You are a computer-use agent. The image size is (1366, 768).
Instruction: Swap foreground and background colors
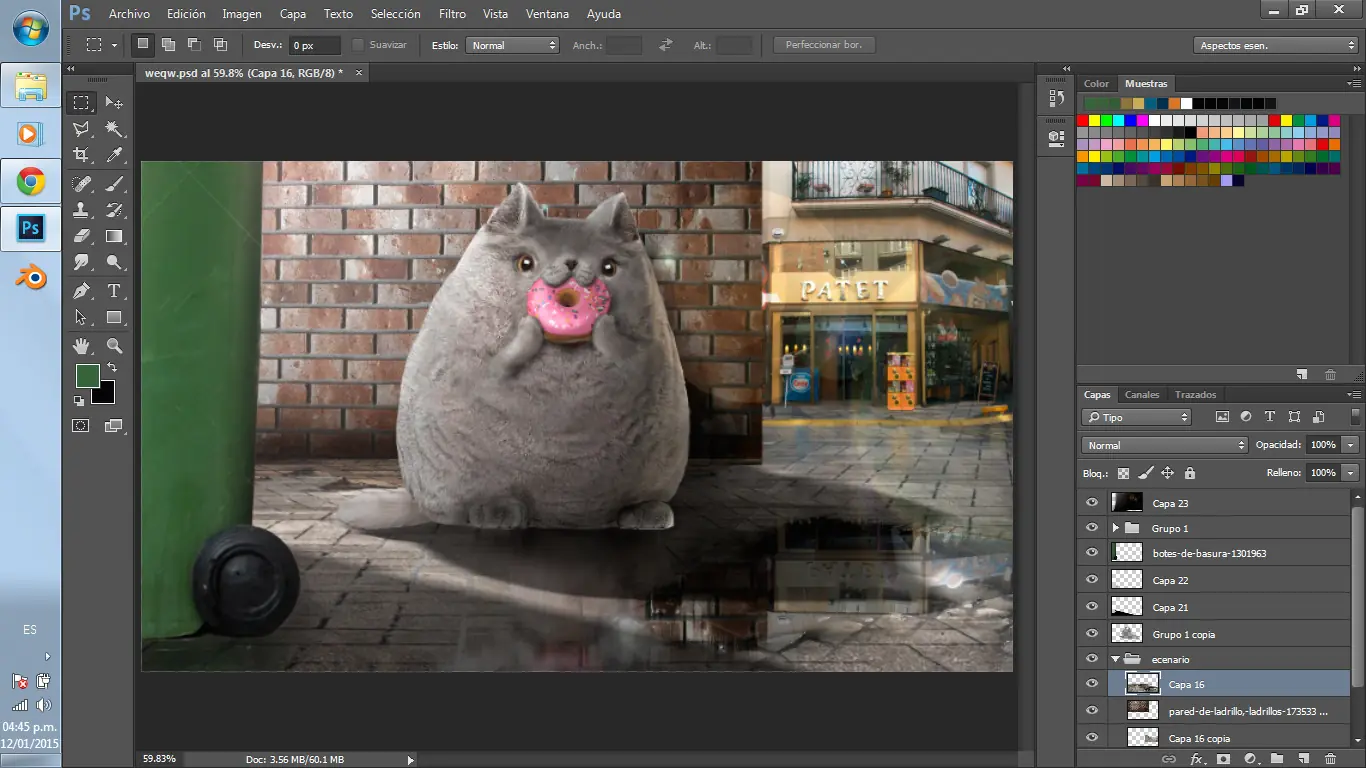[111, 368]
